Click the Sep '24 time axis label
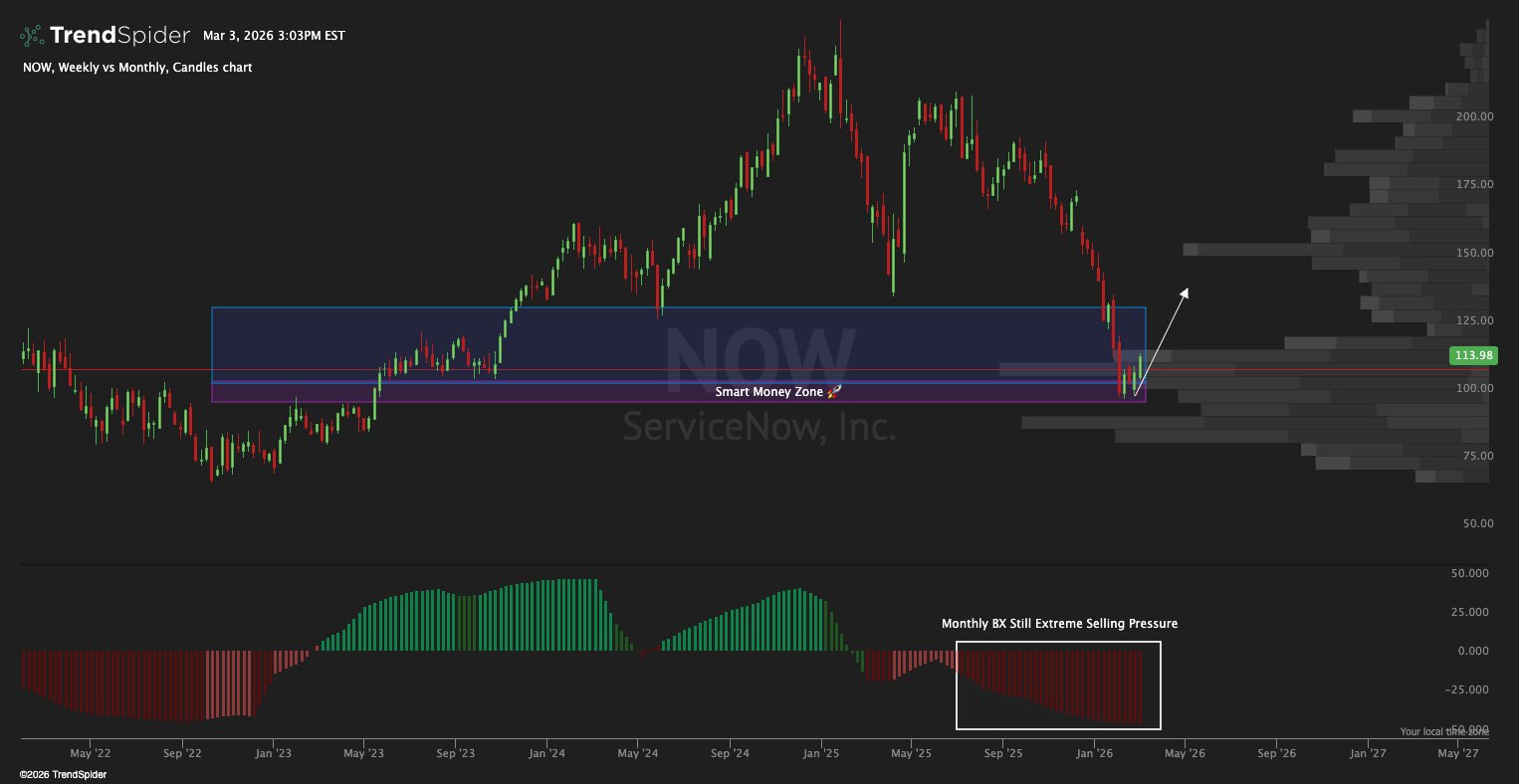 pos(731,753)
